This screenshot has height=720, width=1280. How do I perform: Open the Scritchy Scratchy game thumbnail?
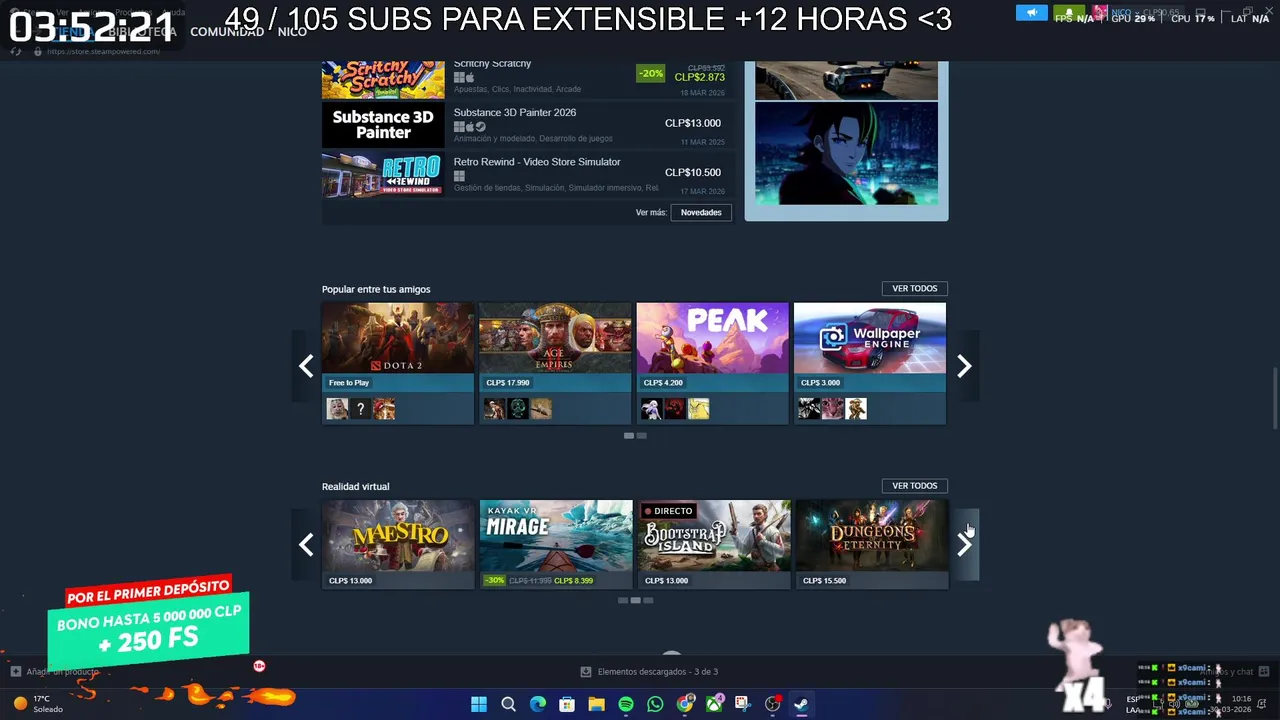(x=383, y=79)
